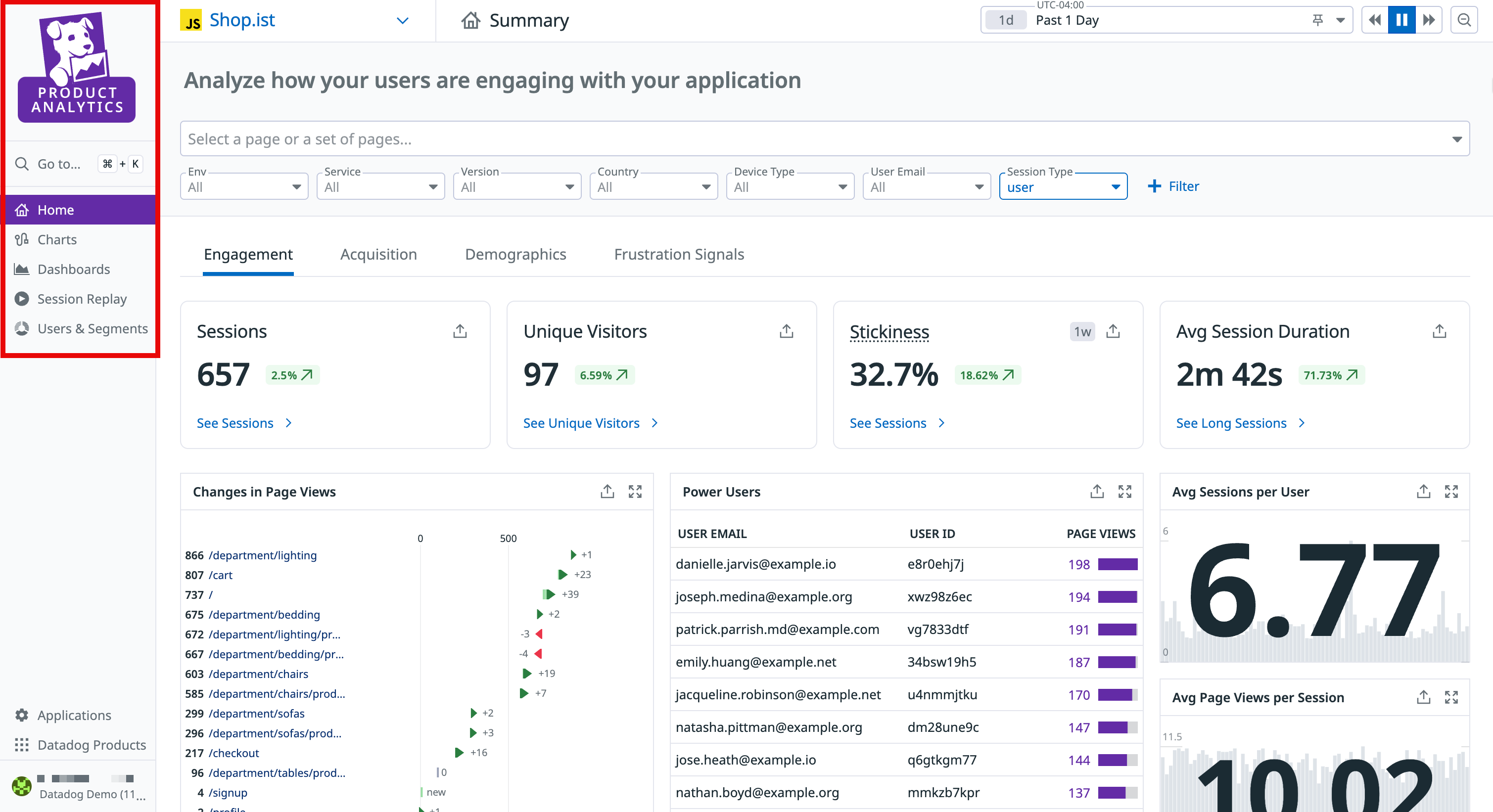The width and height of the screenshot is (1493, 812).
Task: Click the Product Analytics logo
Action: [x=77, y=68]
